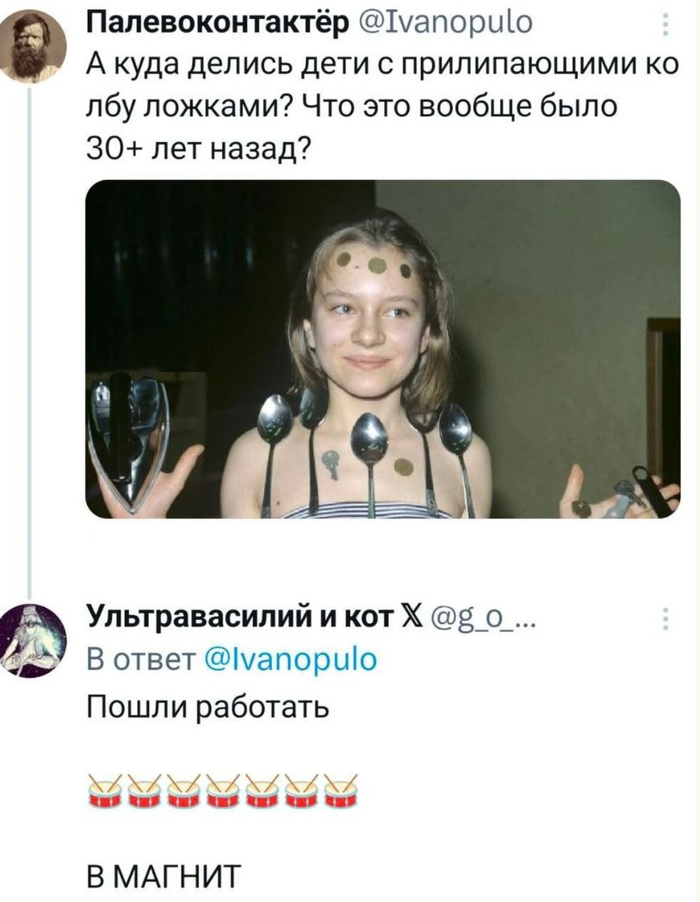Click the last drum emoji in the row
The image size is (700, 902).
pos(341,791)
